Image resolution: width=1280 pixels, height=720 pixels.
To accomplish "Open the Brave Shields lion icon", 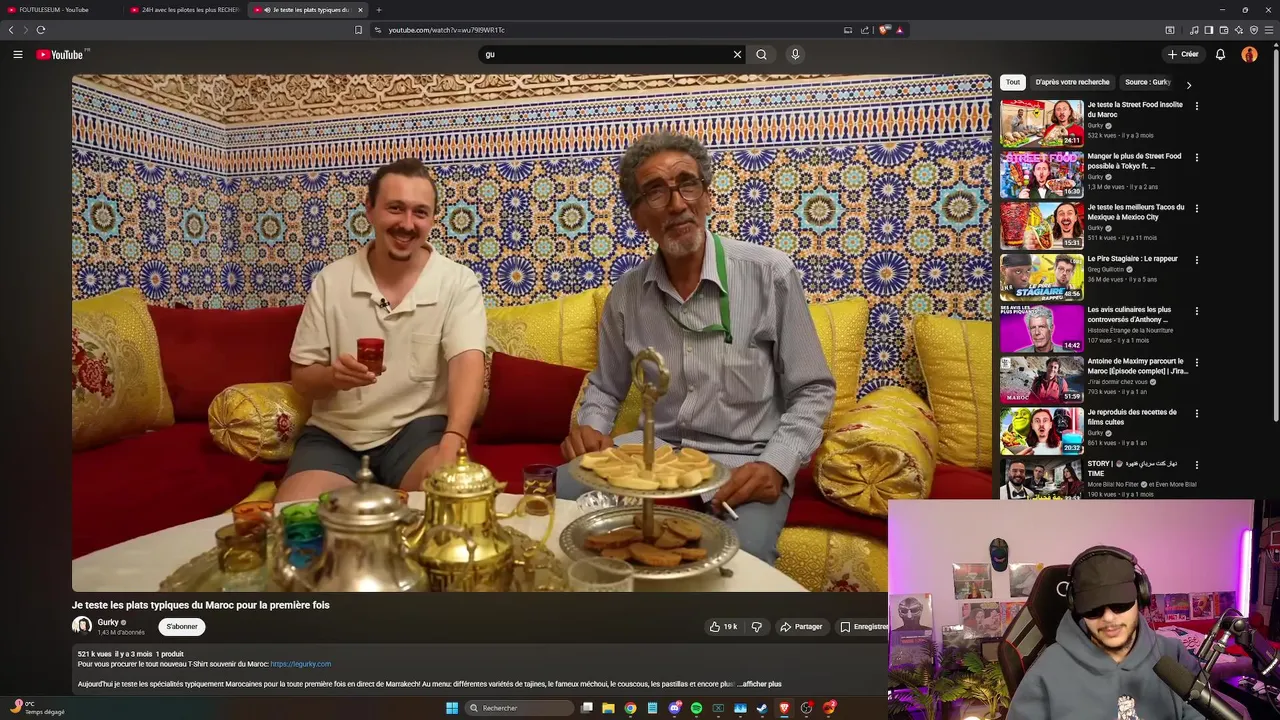I will [x=884, y=30].
